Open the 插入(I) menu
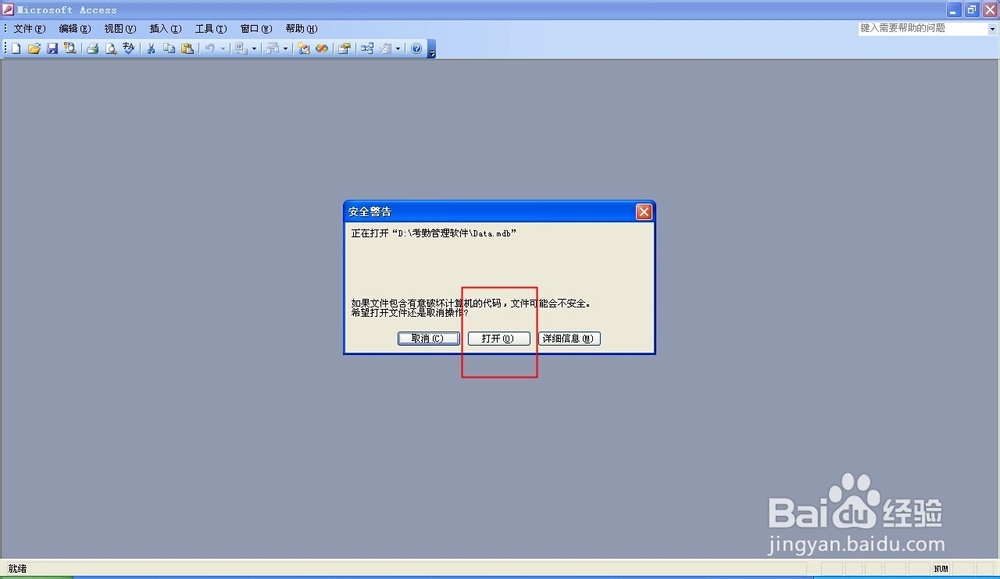Screen dimensions: 1000x579 pos(165,29)
